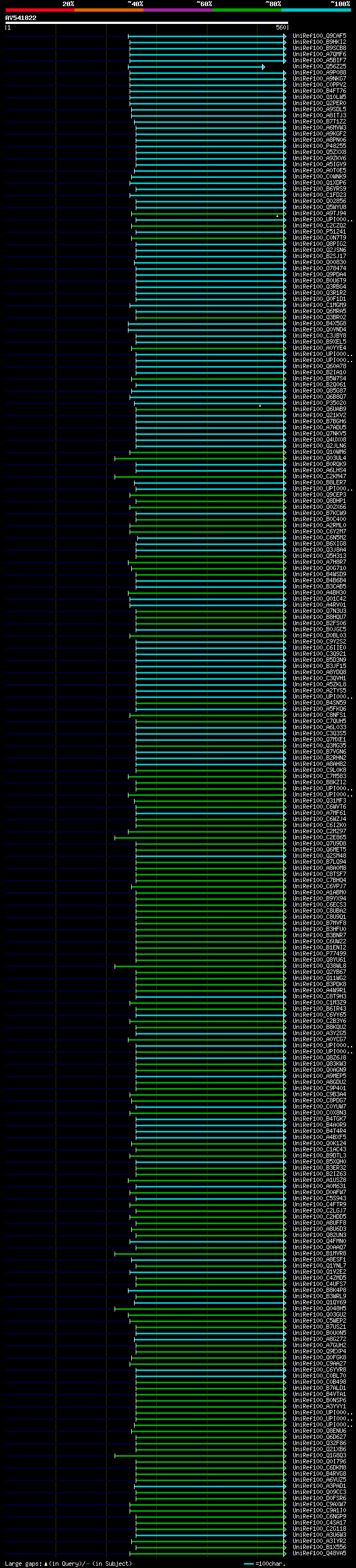
Task: Open hit UniRef100_P48255
Action: click(x=319, y=146)
